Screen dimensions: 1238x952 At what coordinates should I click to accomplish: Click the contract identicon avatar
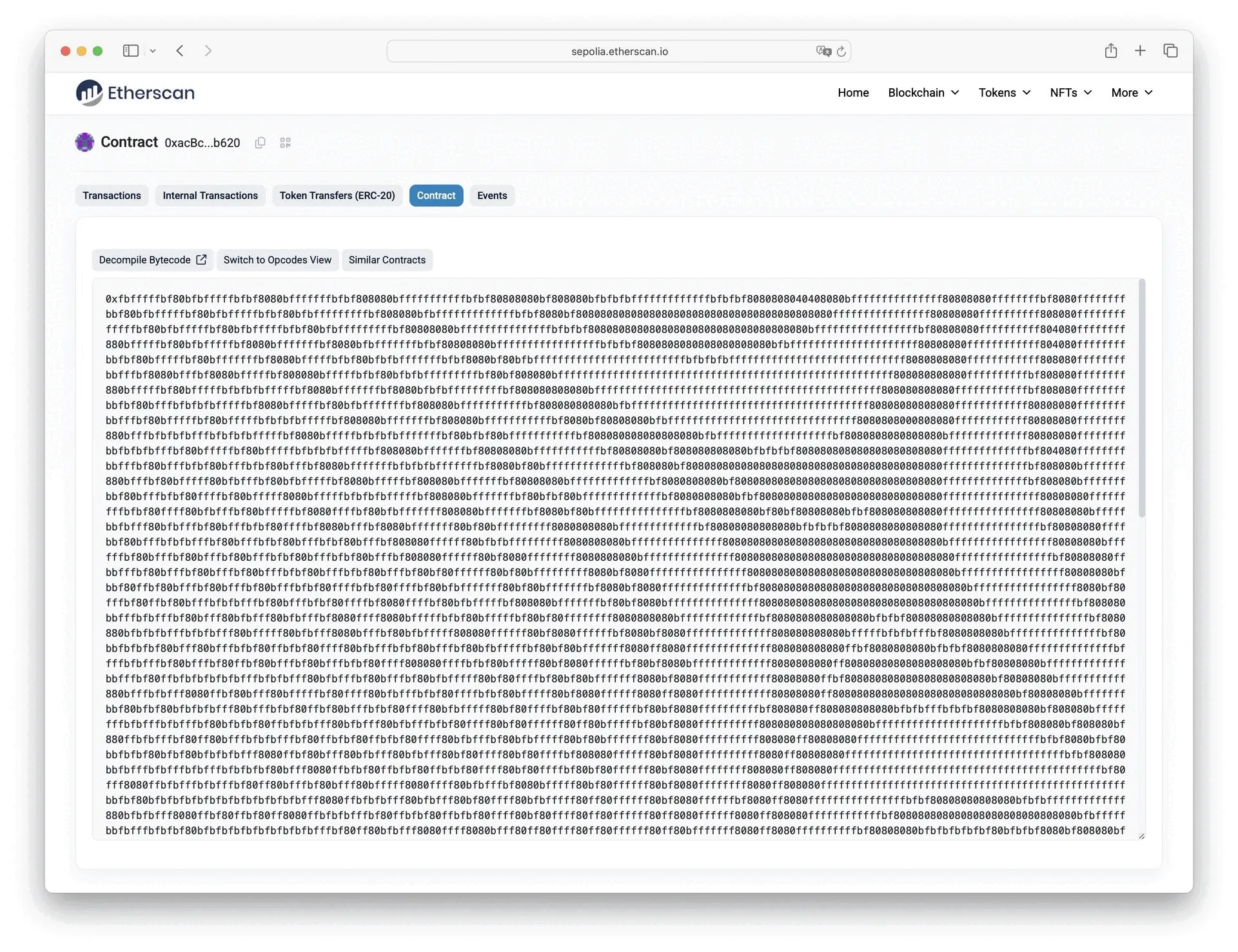point(84,142)
